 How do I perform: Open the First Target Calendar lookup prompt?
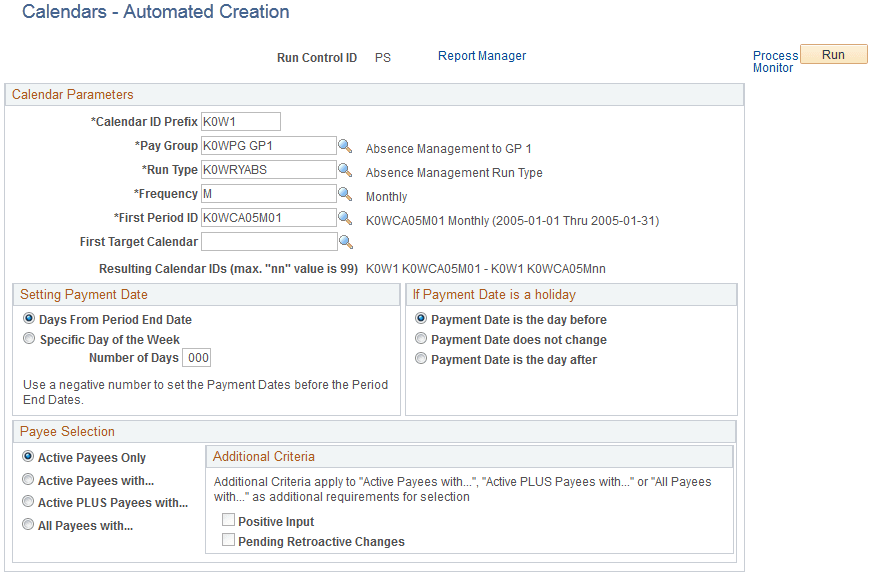[x=345, y=241]
